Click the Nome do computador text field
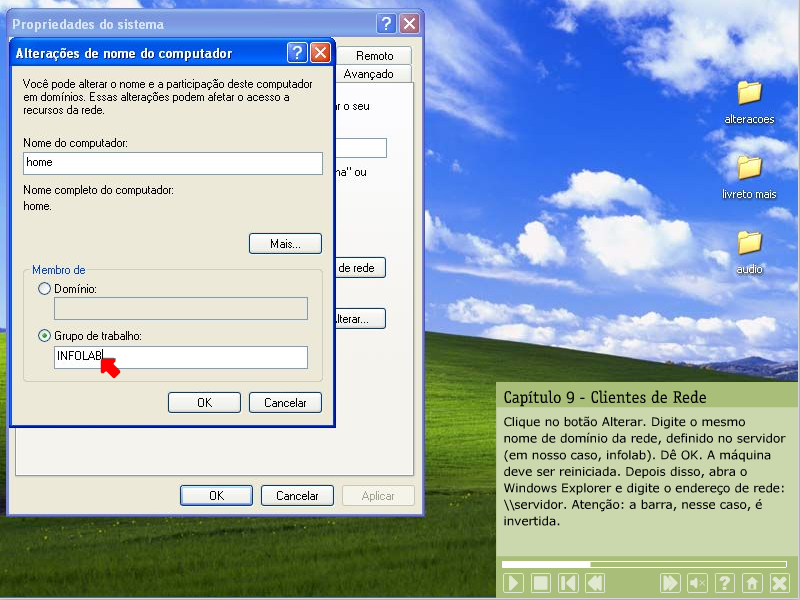The width and height of the screenshot is (800, 600). tap(172, 163)
